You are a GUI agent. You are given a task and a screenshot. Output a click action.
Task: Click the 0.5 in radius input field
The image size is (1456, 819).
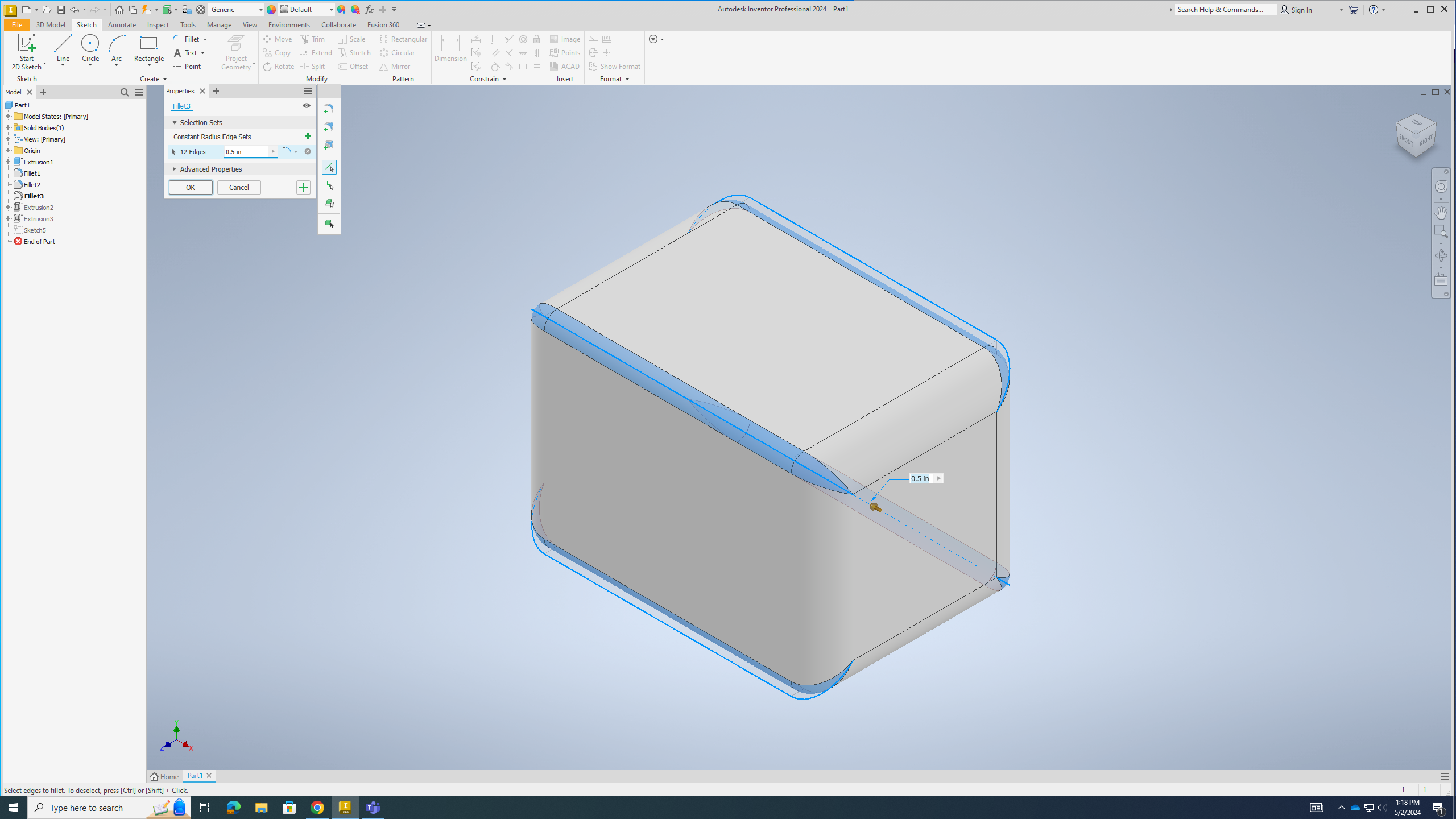246,152
